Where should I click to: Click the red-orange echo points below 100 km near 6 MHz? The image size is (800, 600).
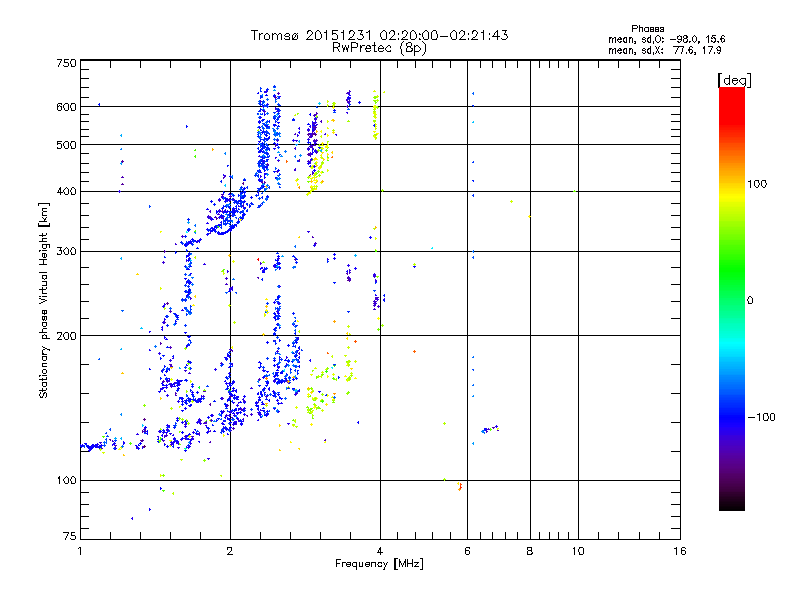(x=460, y=486)
